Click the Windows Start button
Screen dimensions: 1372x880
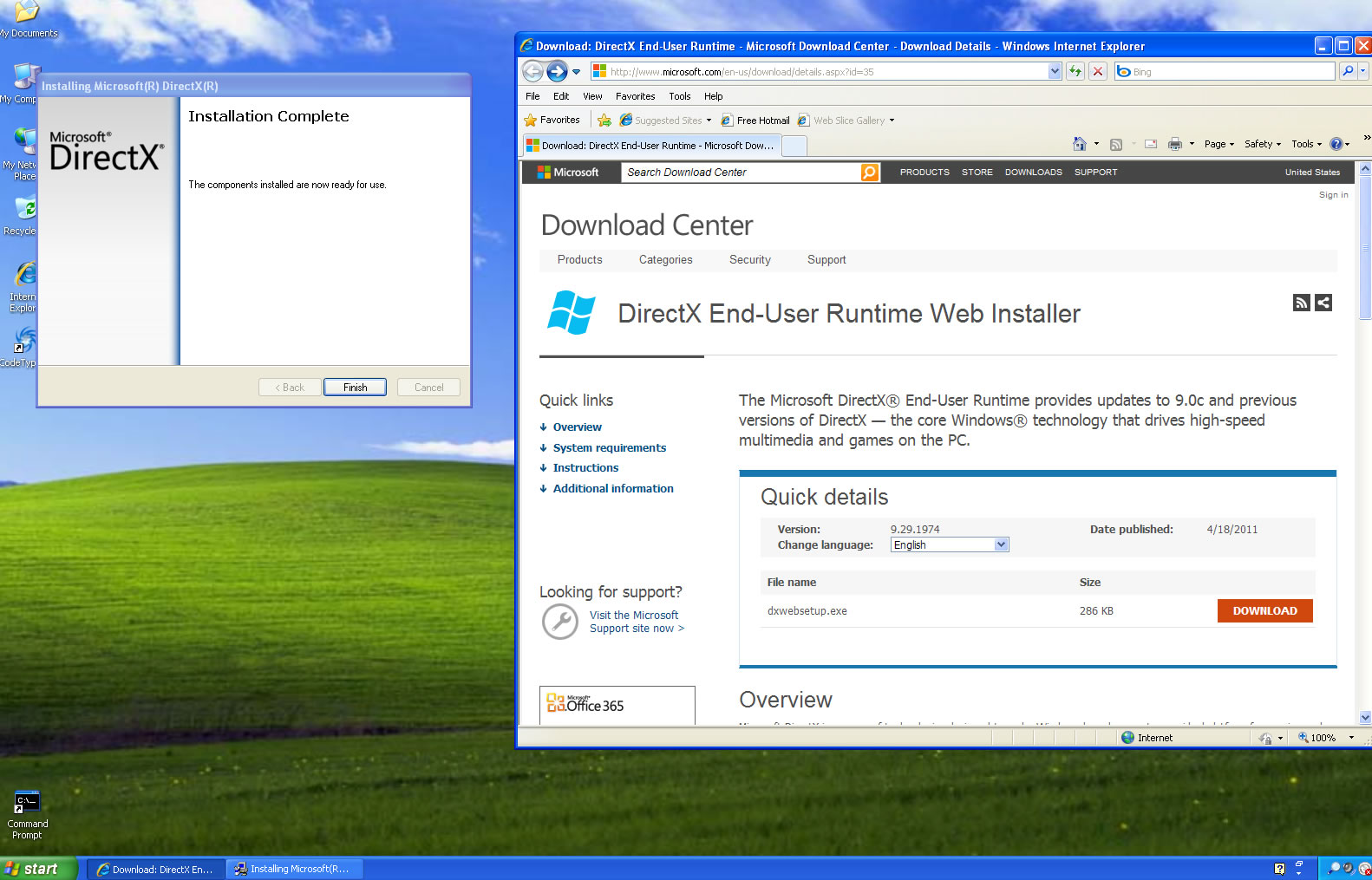39,869
